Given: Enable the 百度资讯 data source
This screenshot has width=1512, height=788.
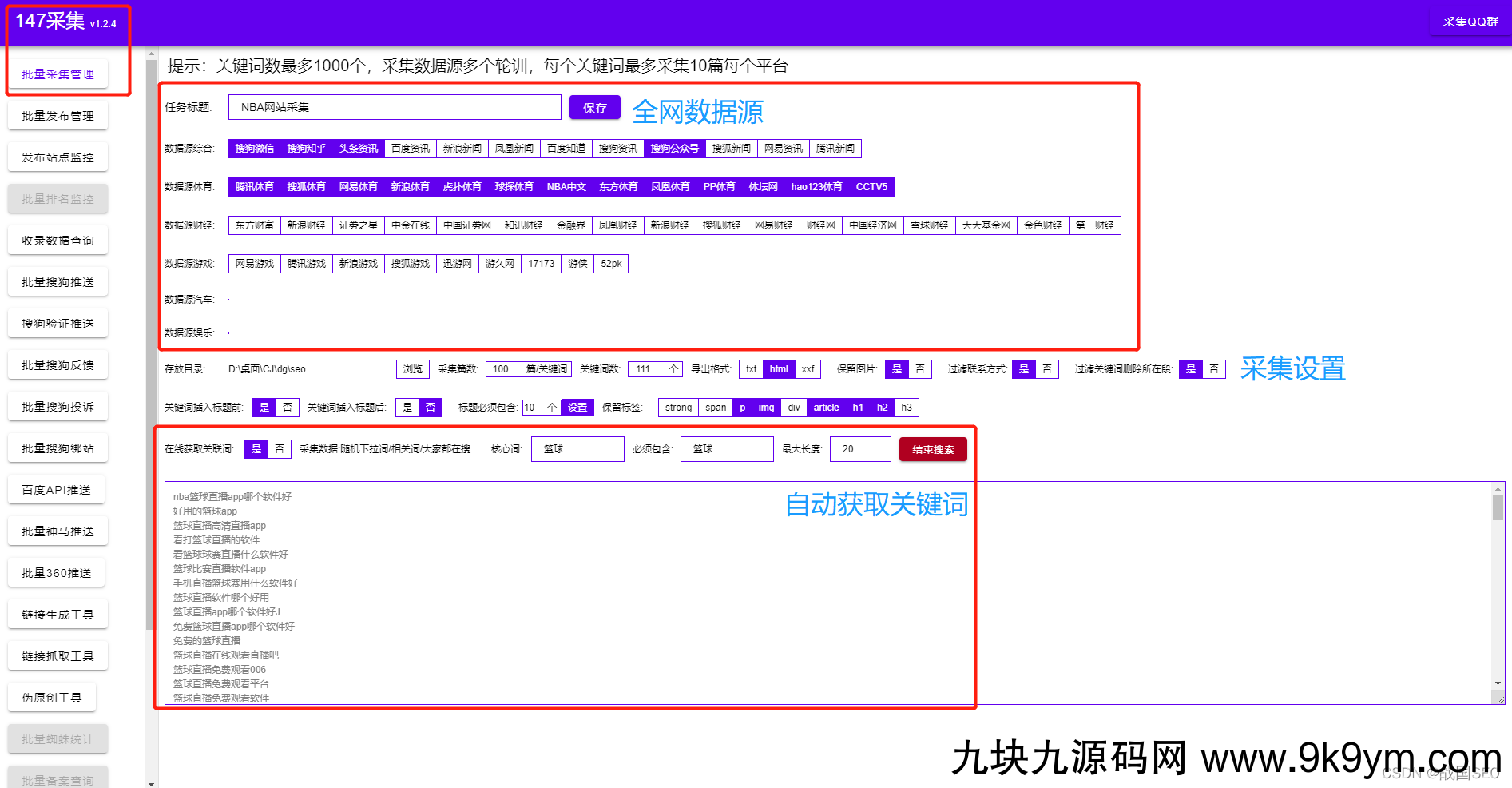Looking at the screenshot, I should [410, 149].
